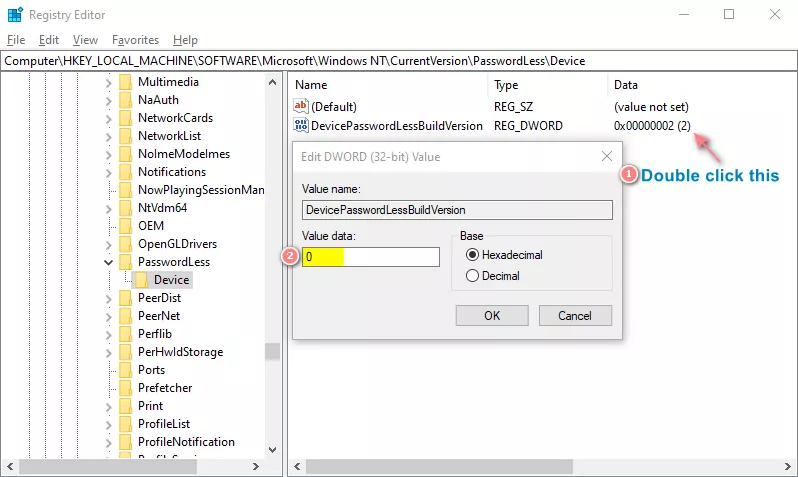798x477 pixels.
Task: Open the File menu
Action: (x=16, y=40)
